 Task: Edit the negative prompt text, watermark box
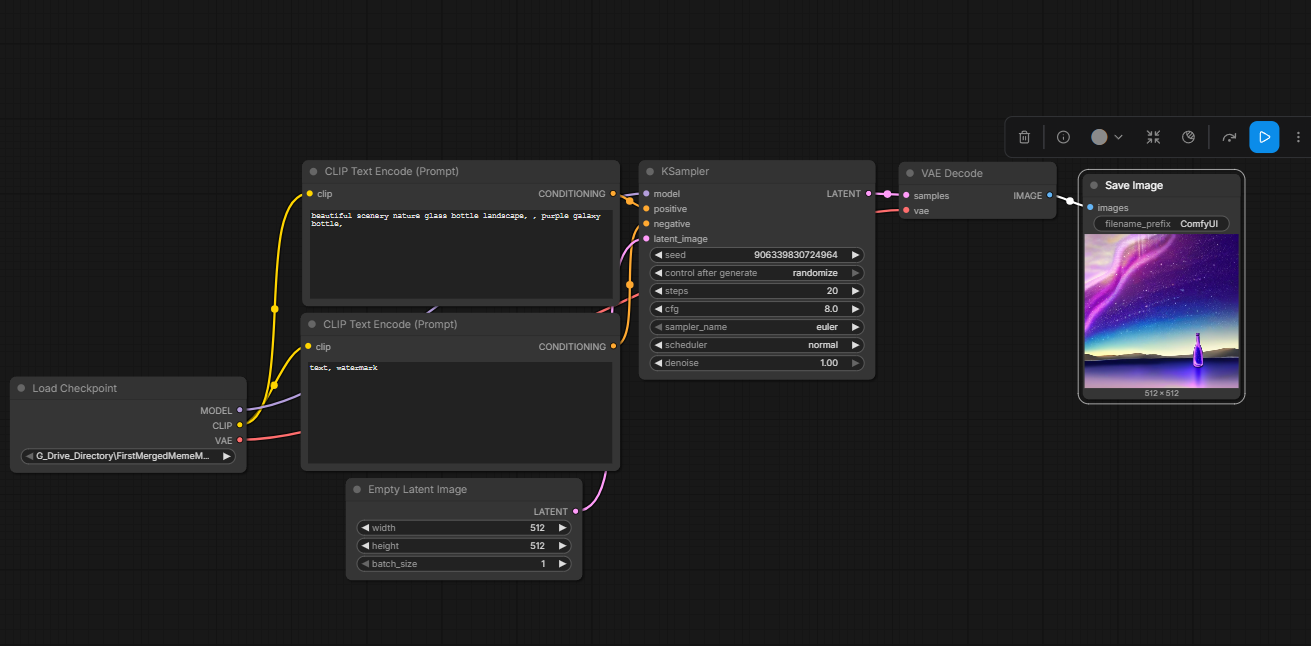coord(459,413)
